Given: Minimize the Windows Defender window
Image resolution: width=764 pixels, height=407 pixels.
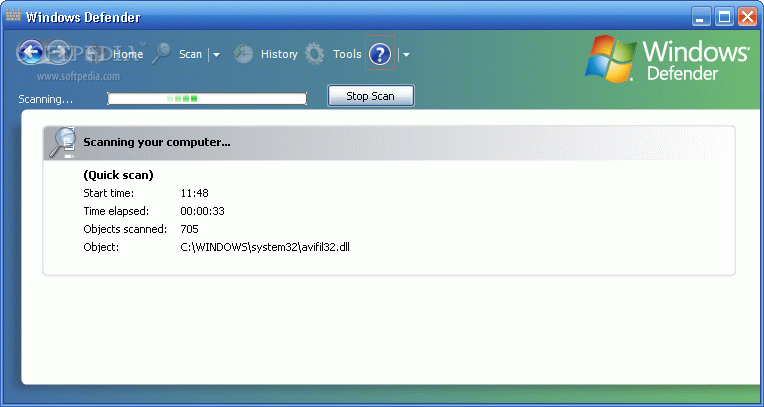Looking at the screenshot, I should pos(702,18).
